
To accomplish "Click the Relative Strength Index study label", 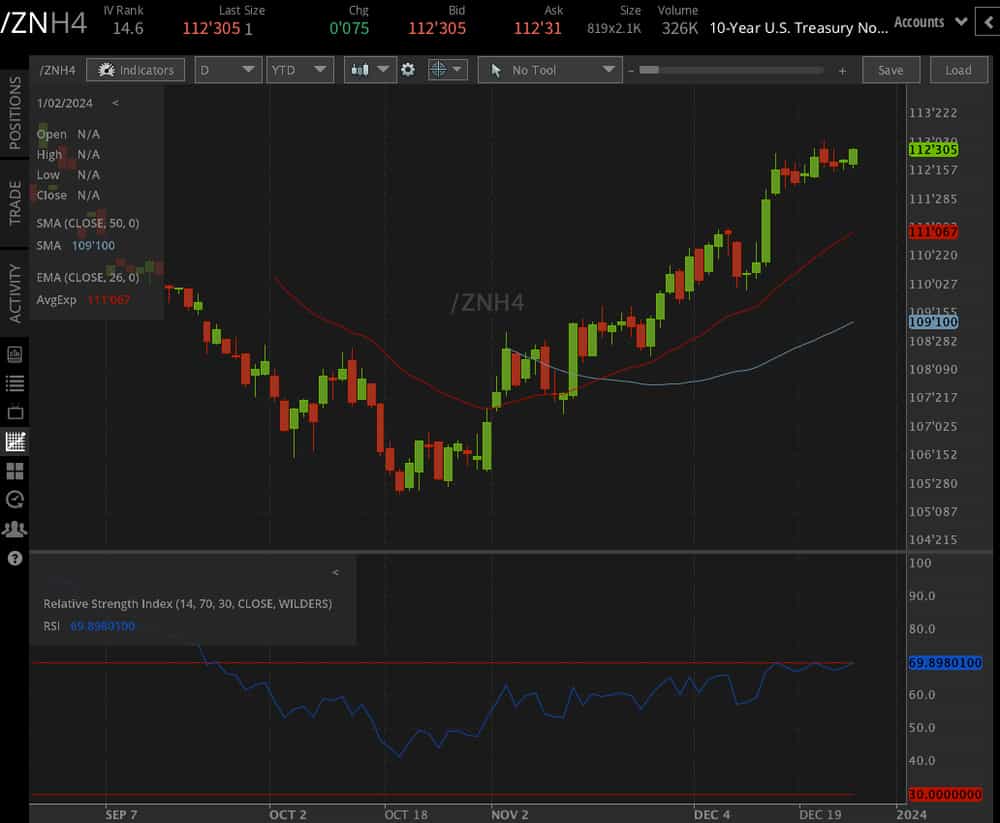I will [188, 604].
